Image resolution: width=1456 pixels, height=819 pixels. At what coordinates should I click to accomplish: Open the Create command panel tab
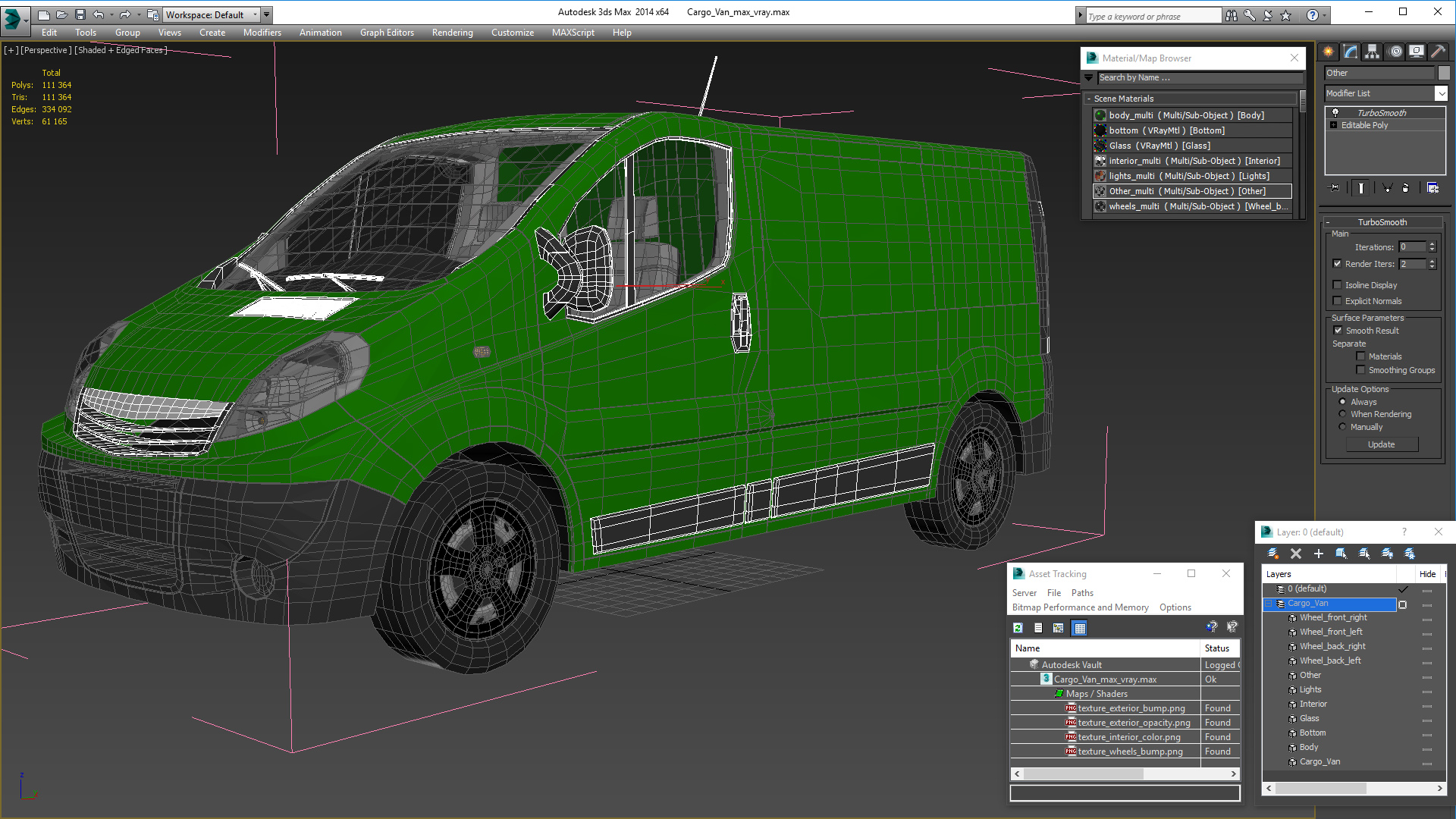click(x=1329, y=52)
